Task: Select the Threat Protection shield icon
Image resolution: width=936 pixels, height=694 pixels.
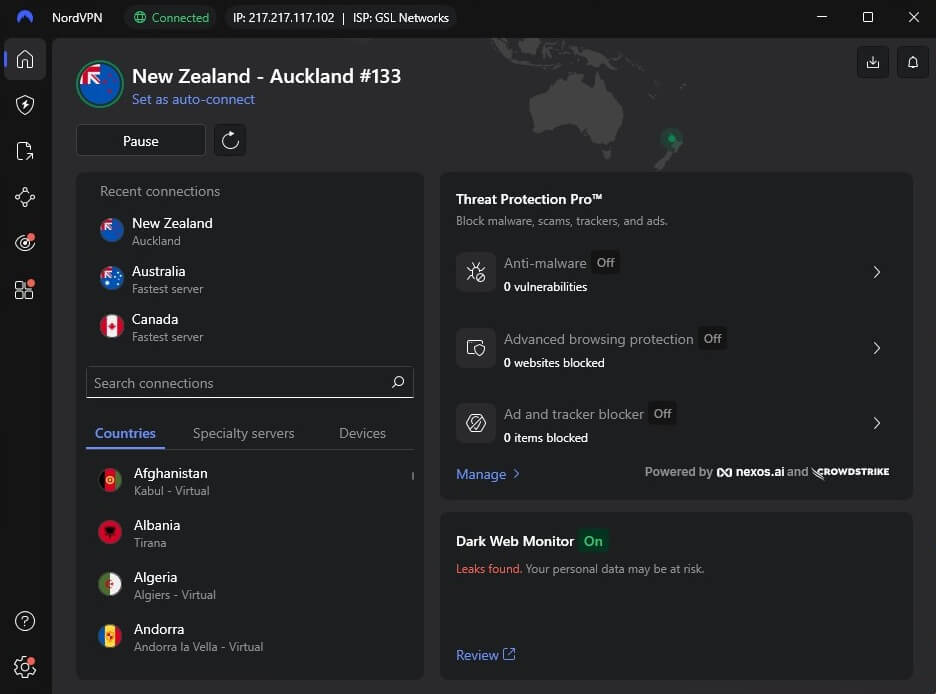Action: coord(25,105)
